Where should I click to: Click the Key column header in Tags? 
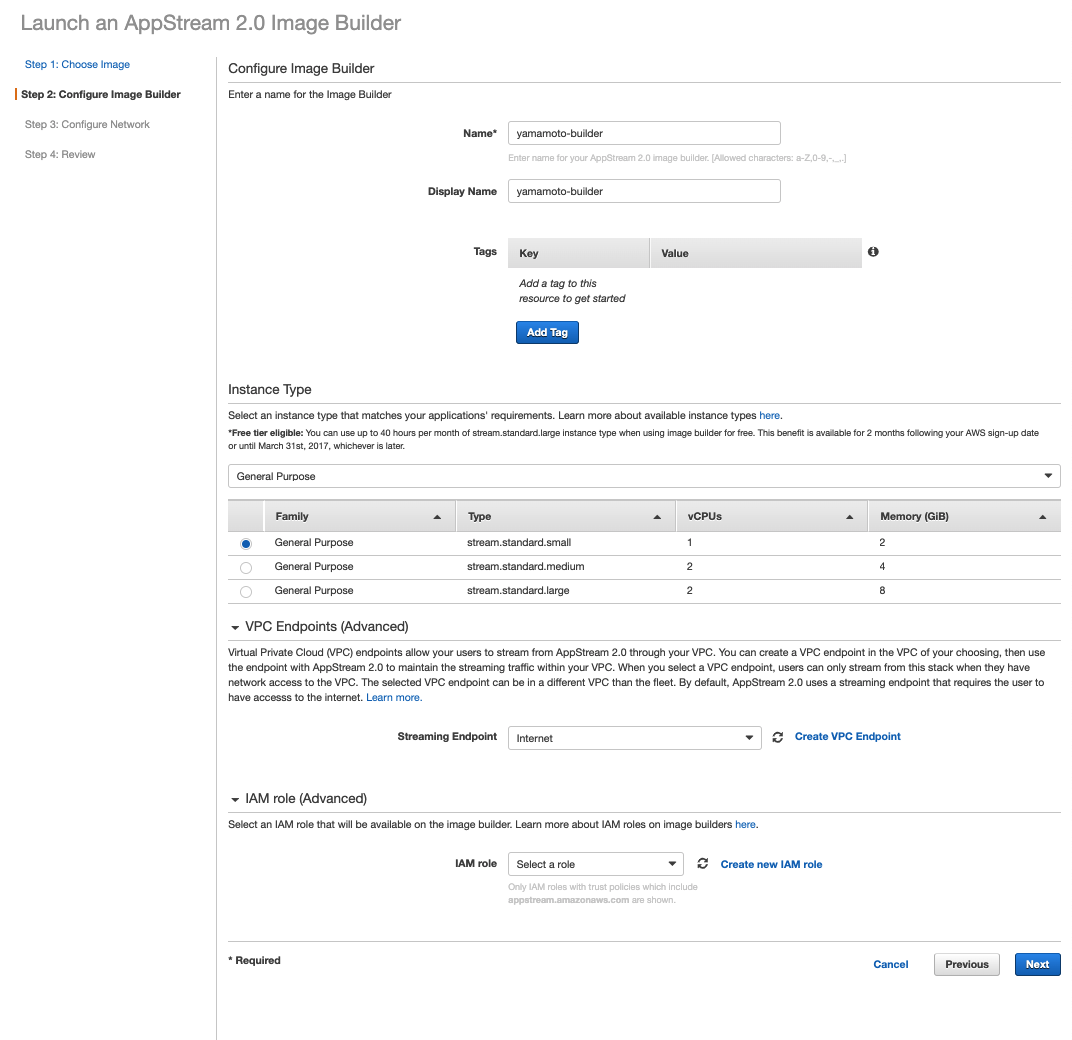click(x=578, y=253)
